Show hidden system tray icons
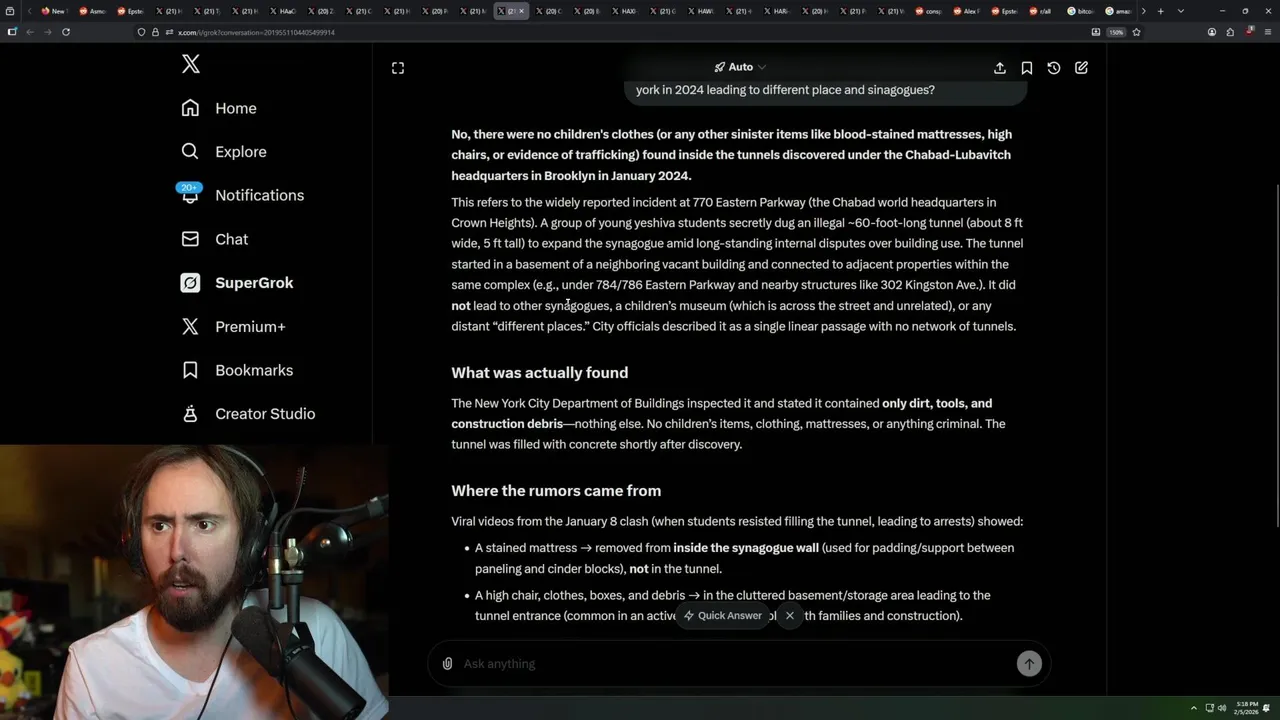Viewport: 1280px width, 720px height. (1193, 708)
